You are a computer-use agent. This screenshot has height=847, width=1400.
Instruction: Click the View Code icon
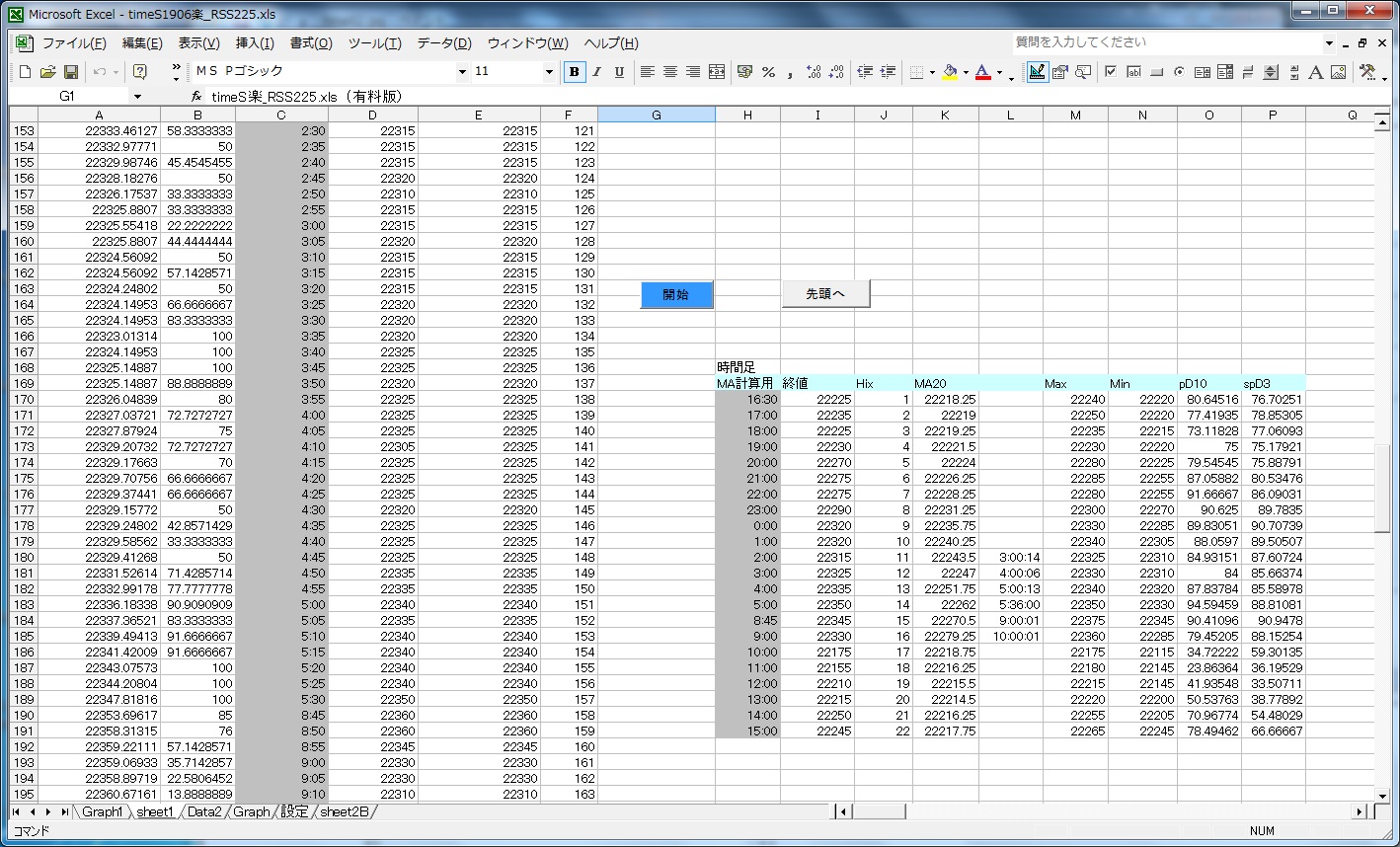(1083, 72)
